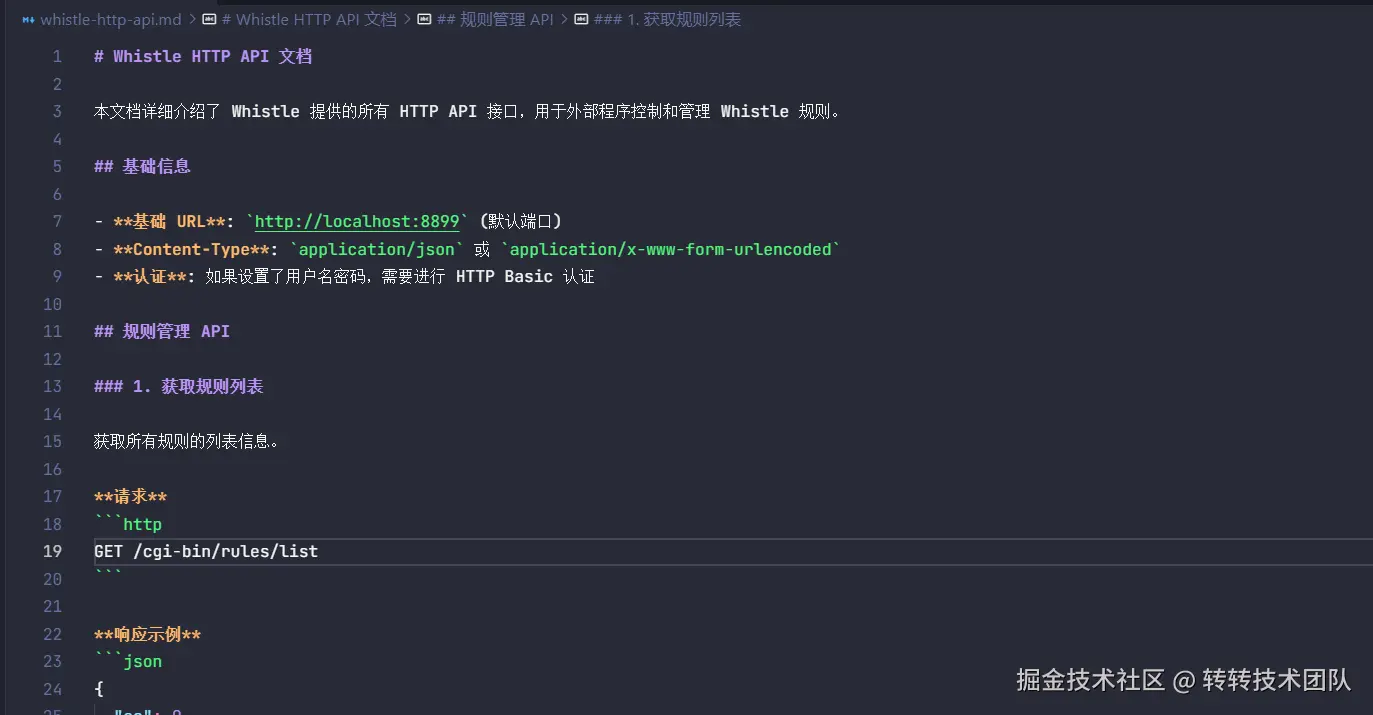Open the http://localhost:8899 link
1373x715 pixels.
tap(357, 221)
